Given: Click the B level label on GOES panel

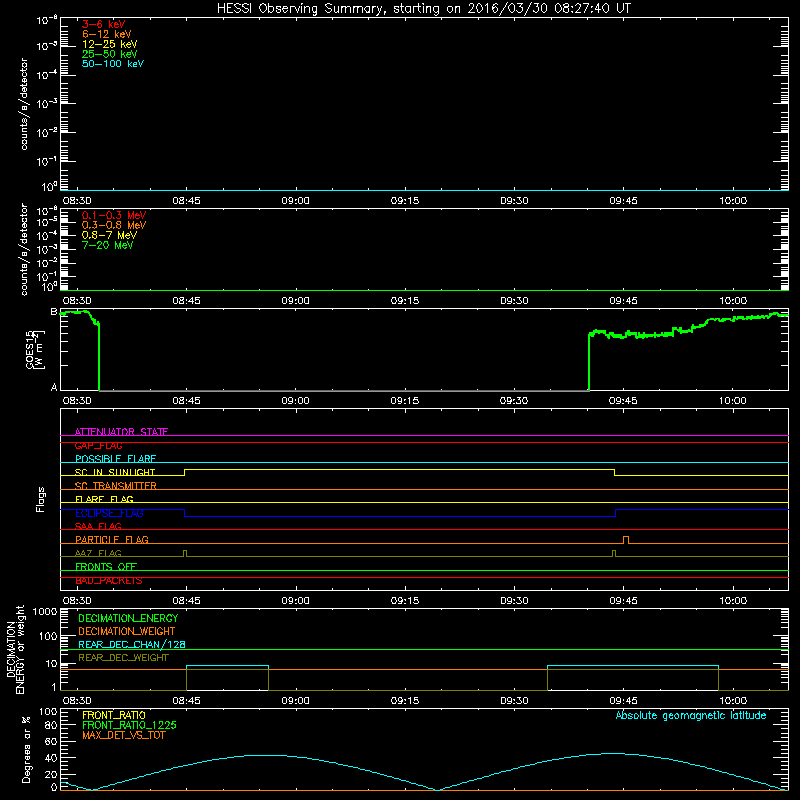Looking at the screenshot, I should tap(54, 312).
